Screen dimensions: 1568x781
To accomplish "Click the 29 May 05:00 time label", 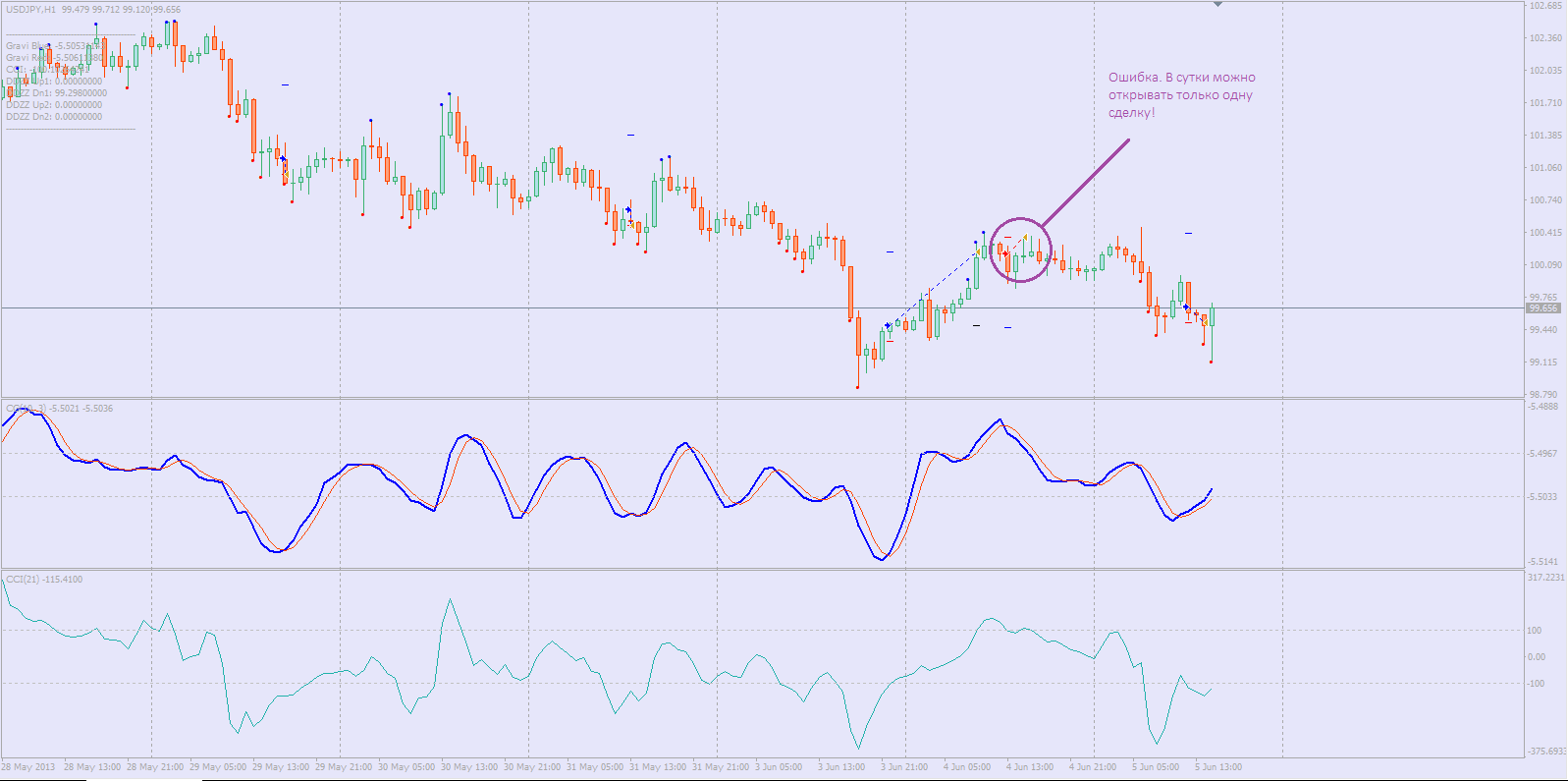I will pyautogui.click(x=218, y=767).
